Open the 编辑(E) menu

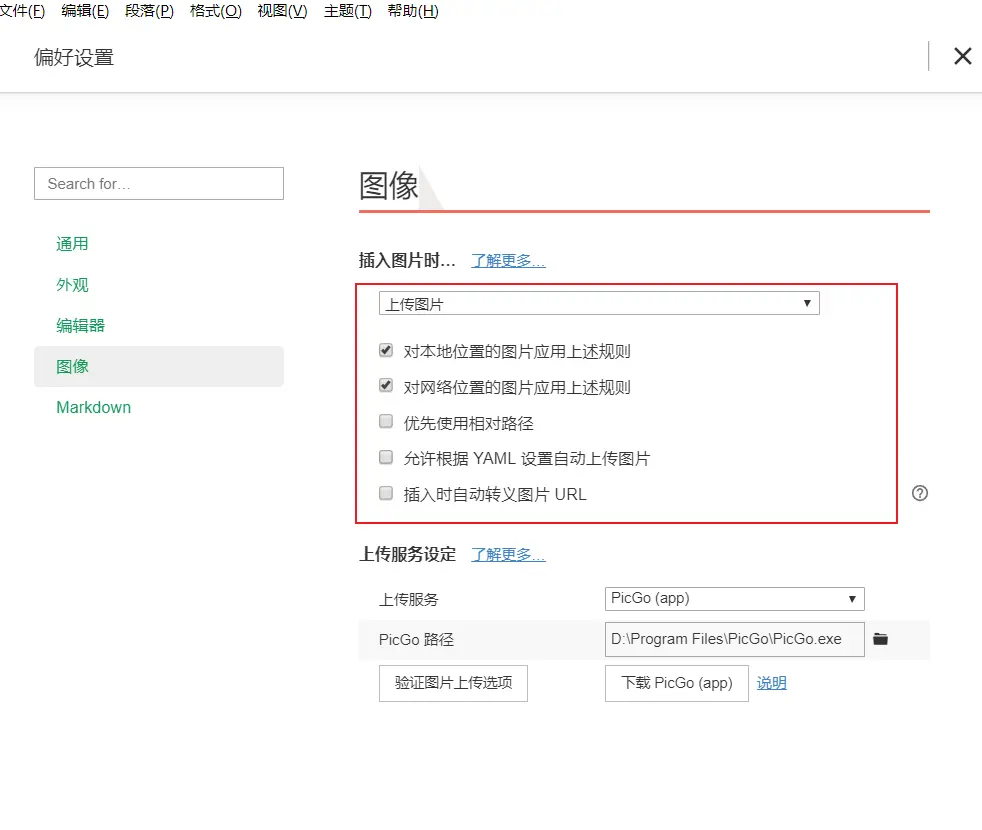[x=85, y=11]
